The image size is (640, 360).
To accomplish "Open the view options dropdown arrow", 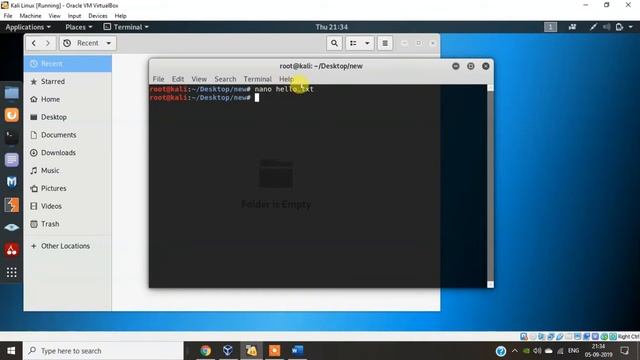I will click(367, 43).
